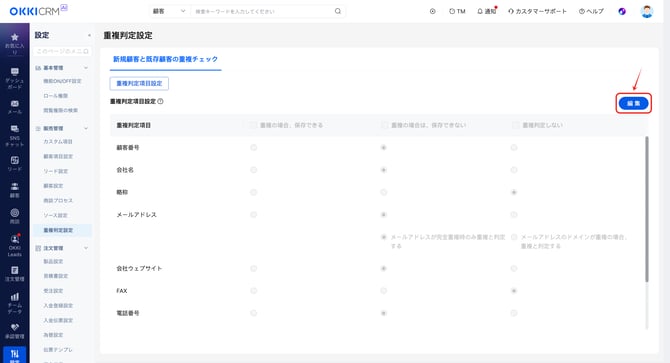Viewport: 670px width, 363px height.
Task: Open the リード icon in sidebar
Action: [15, 160]
